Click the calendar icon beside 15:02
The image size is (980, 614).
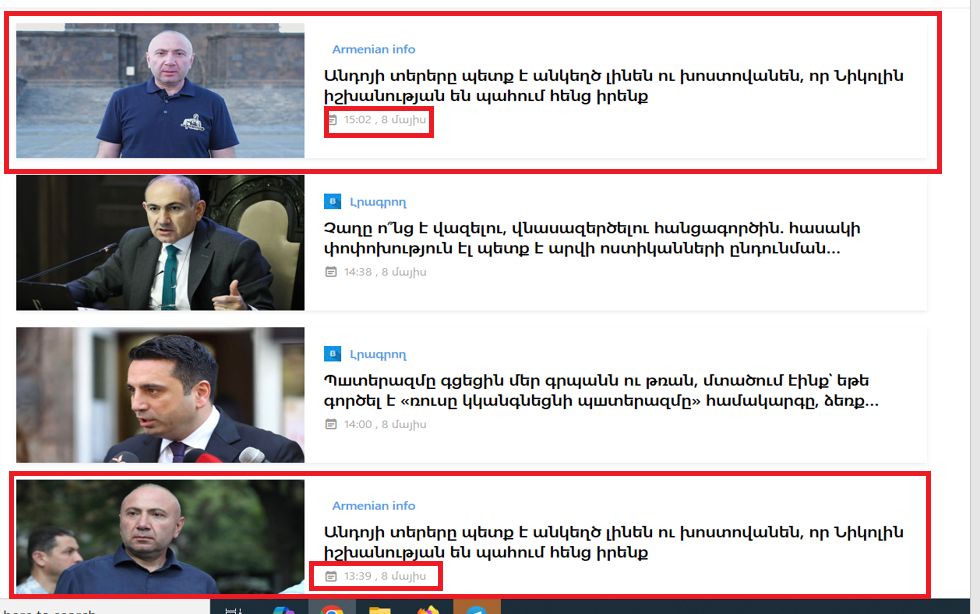(x=332, y=119)
